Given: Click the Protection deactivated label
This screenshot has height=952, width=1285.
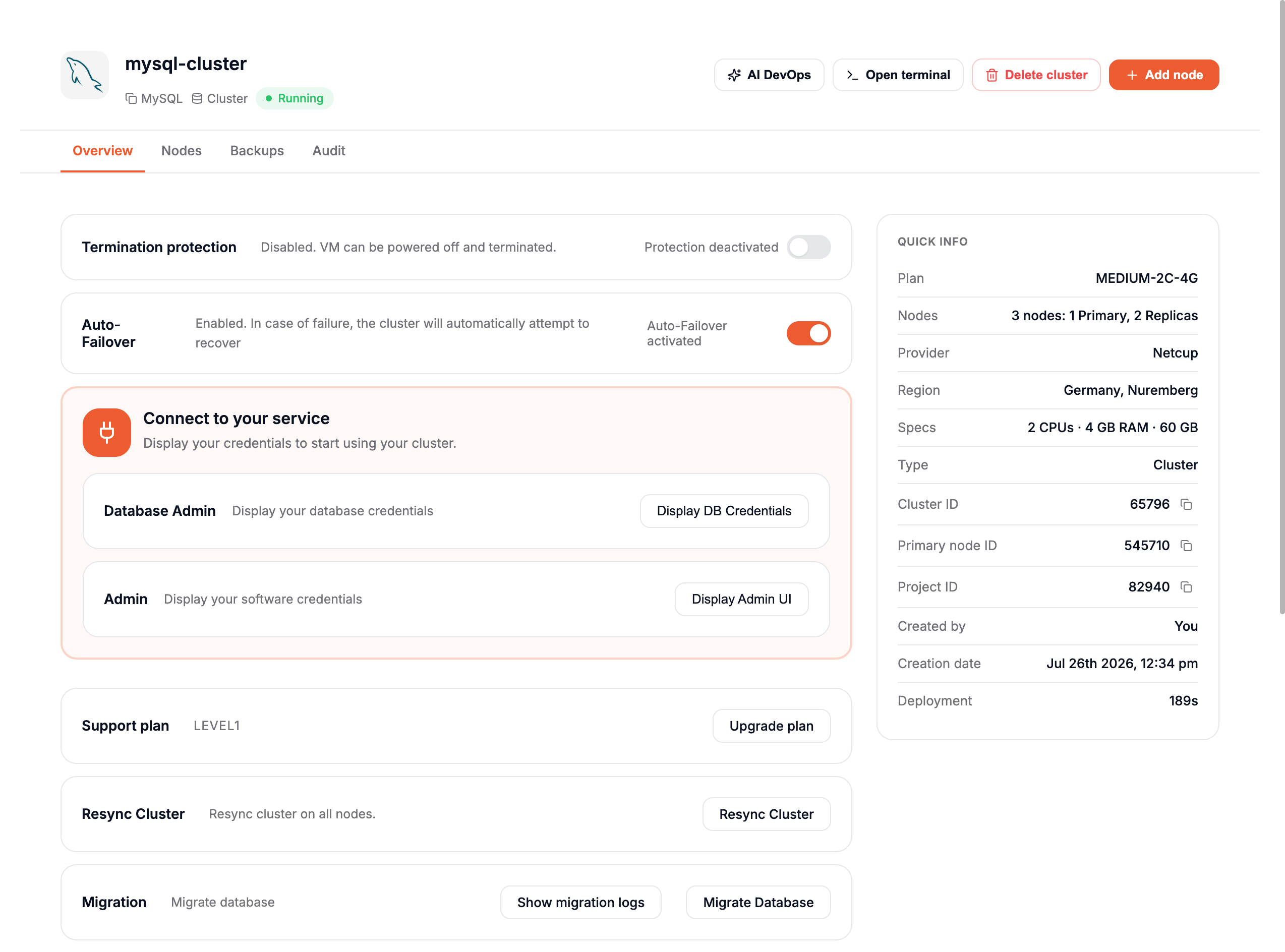Looking at the screenshot, I should click(711, 247).
